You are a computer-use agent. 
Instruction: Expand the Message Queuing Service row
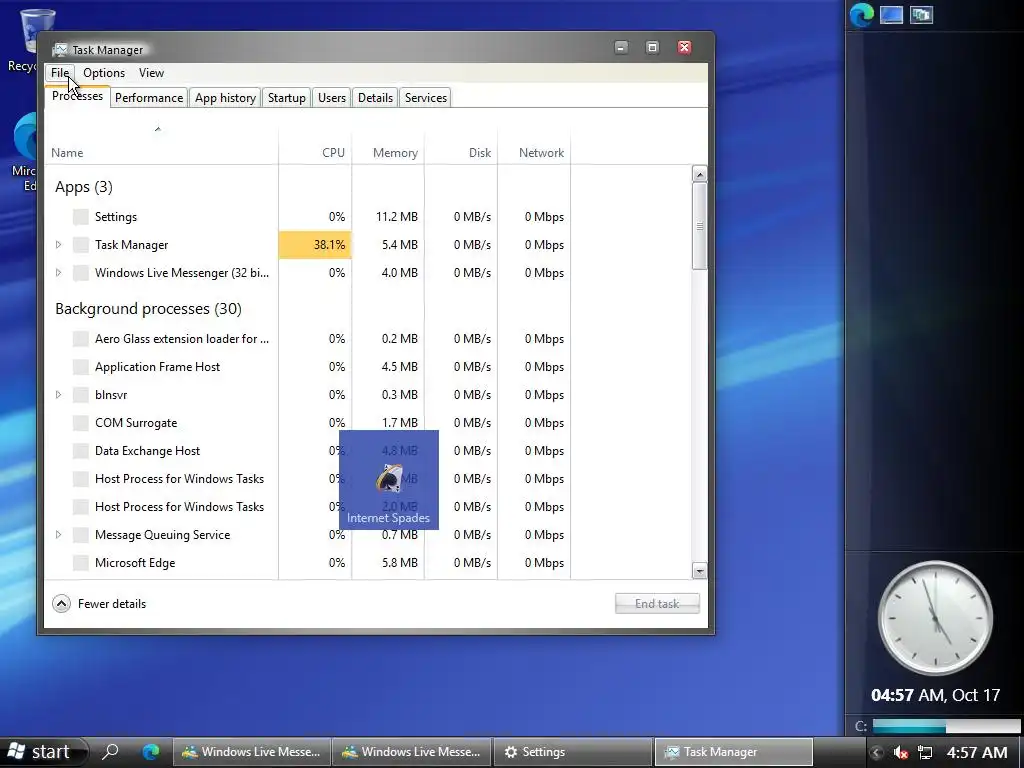[58, 535]
